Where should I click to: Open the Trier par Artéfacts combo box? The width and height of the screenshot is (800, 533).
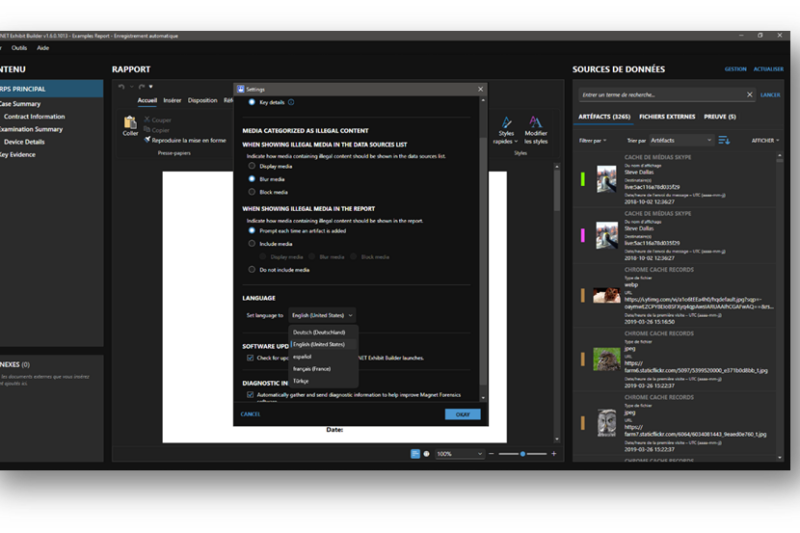click(x=681, y=140)
